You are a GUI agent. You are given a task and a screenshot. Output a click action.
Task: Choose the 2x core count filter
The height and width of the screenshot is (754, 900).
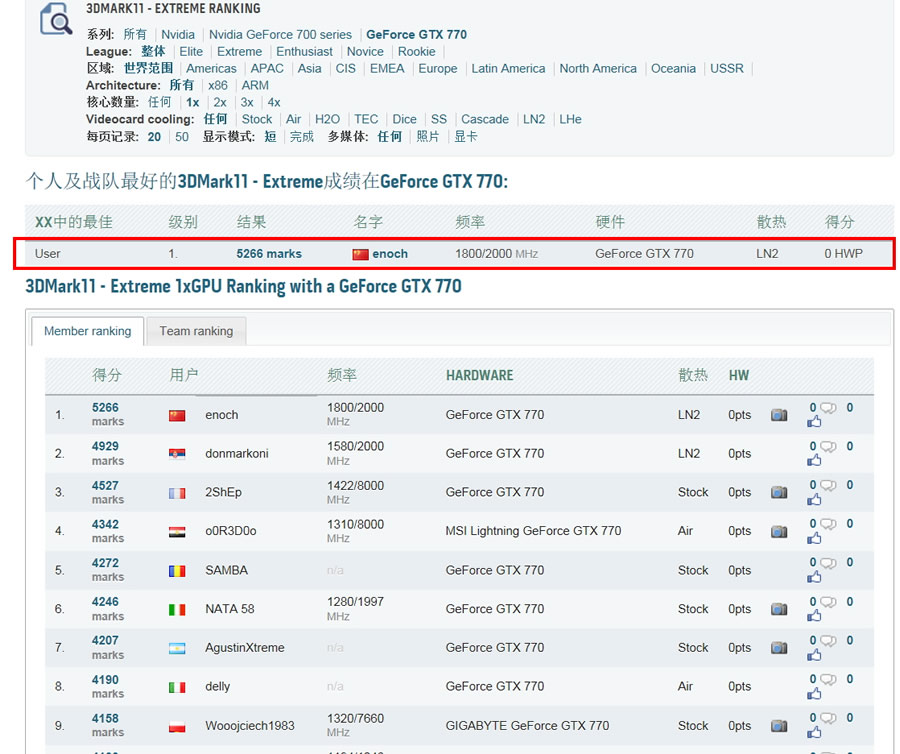(220, 102)
